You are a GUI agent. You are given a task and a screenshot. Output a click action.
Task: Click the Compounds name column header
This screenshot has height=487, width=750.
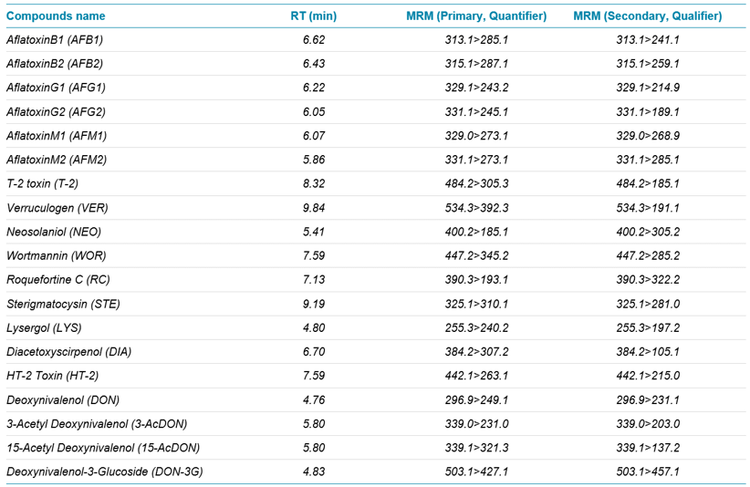[x=56, y=16]
